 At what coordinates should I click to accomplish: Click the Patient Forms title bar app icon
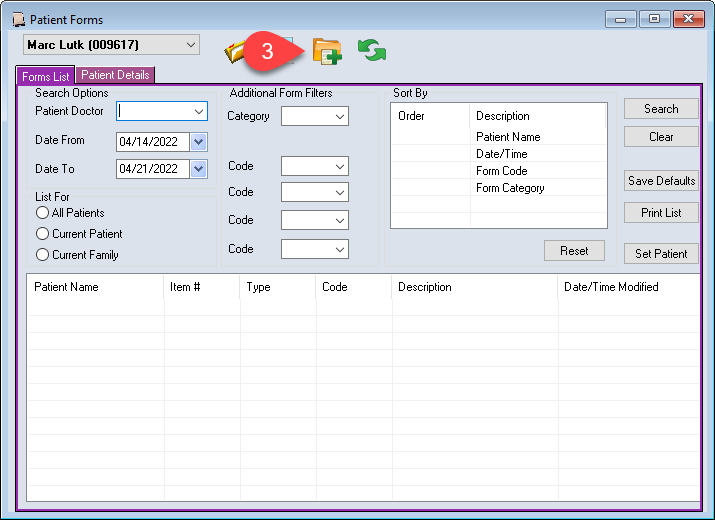point(18,20)
